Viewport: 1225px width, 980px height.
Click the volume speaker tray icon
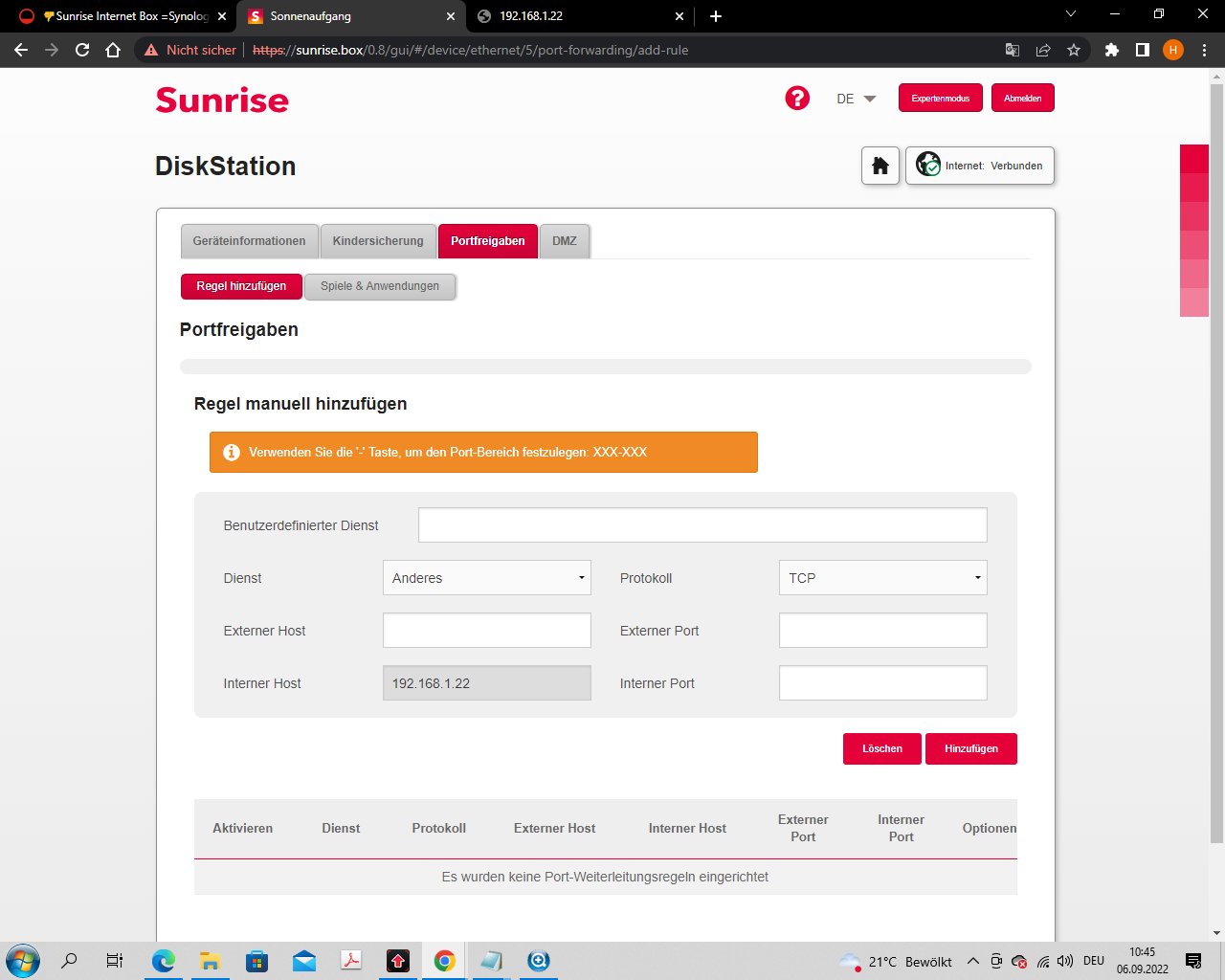1065,961
